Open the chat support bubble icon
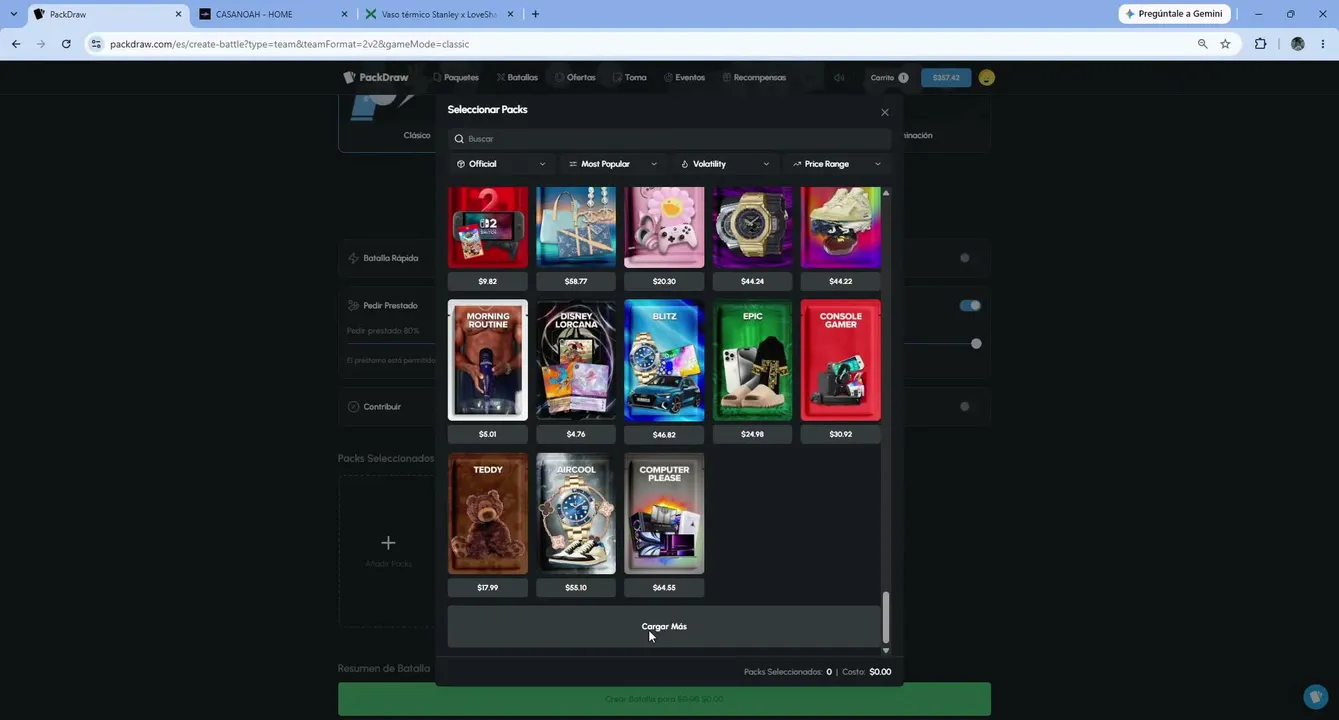Viewport: 1339px width, 720px height. tap(1316, 696)
